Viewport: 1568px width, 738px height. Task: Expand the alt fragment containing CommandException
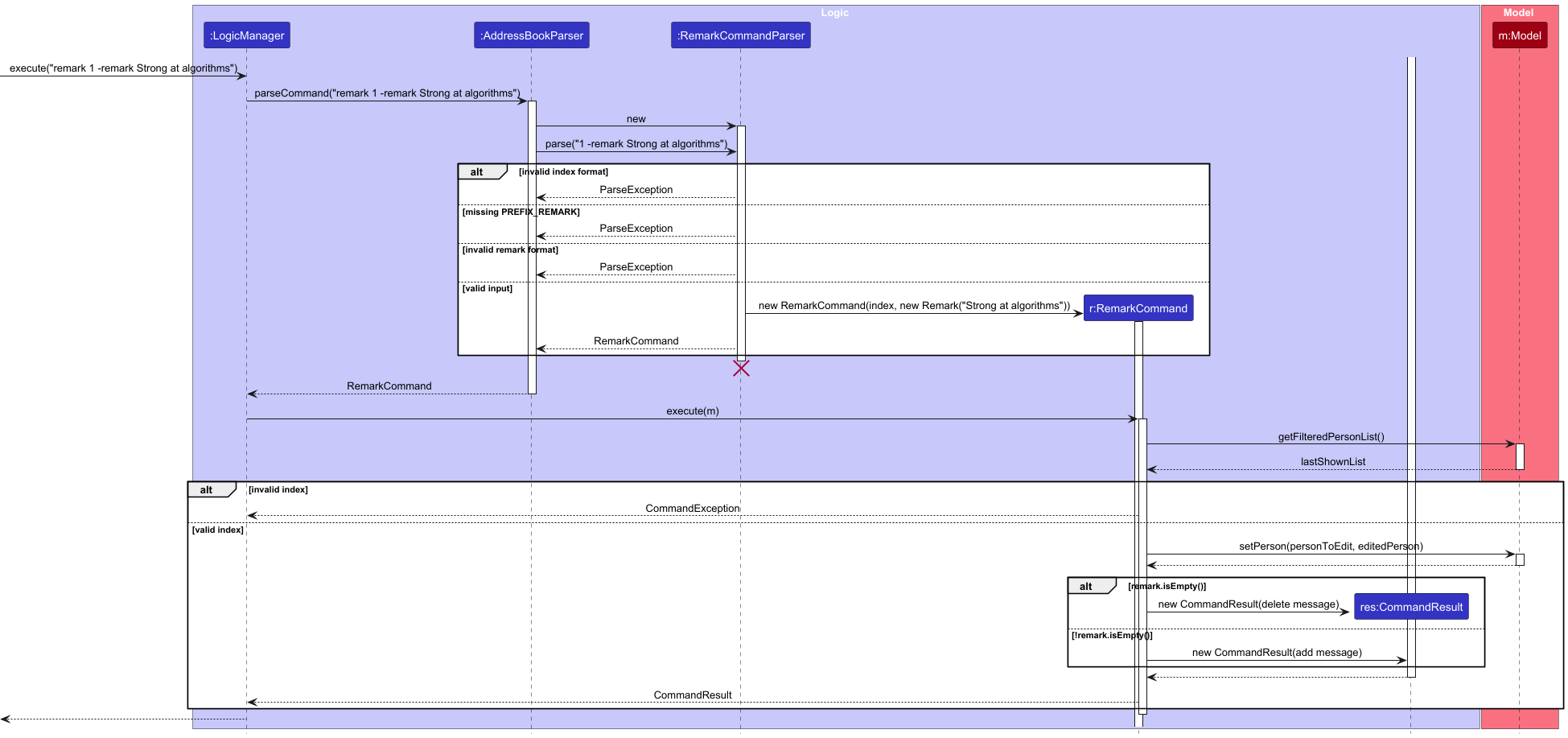(208, 489)
